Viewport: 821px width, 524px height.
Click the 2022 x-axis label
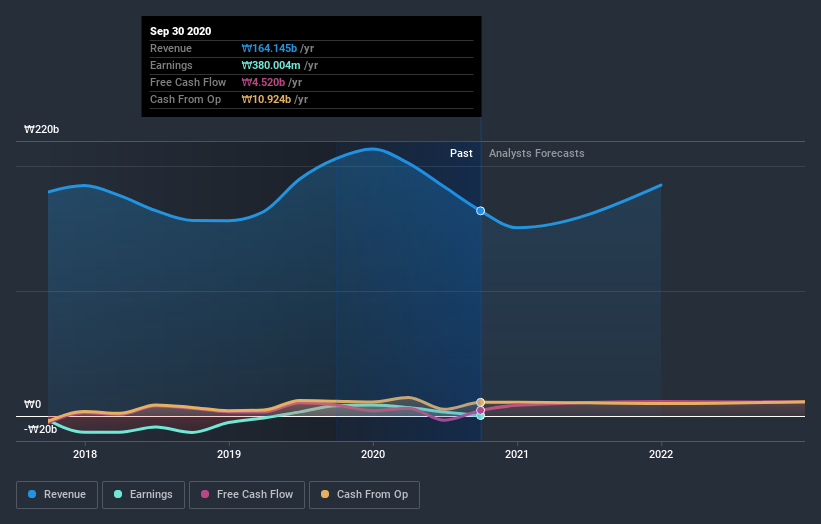(x=661, y=454)
